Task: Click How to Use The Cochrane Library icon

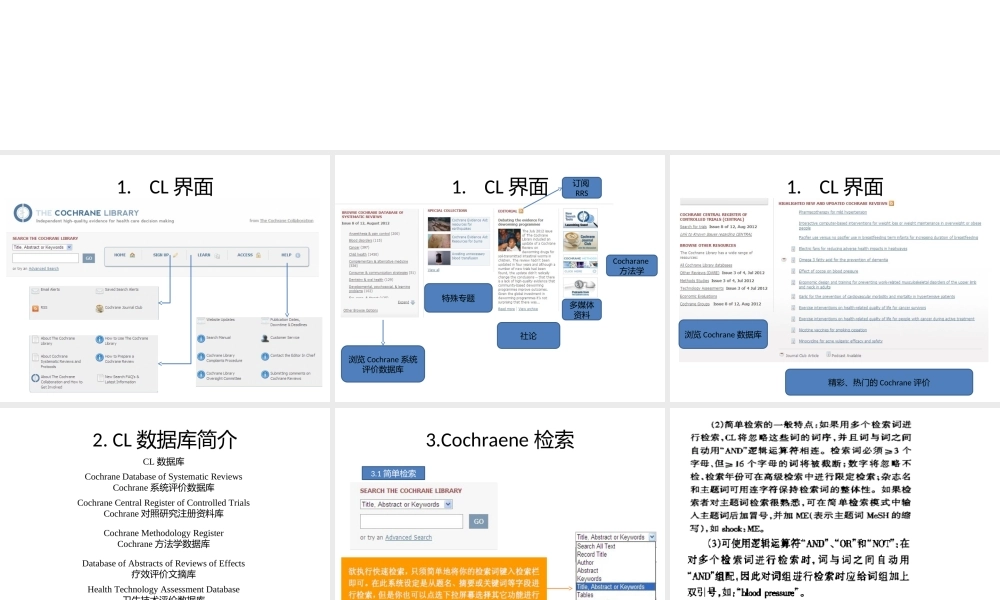Action: (x=99, y=340)
